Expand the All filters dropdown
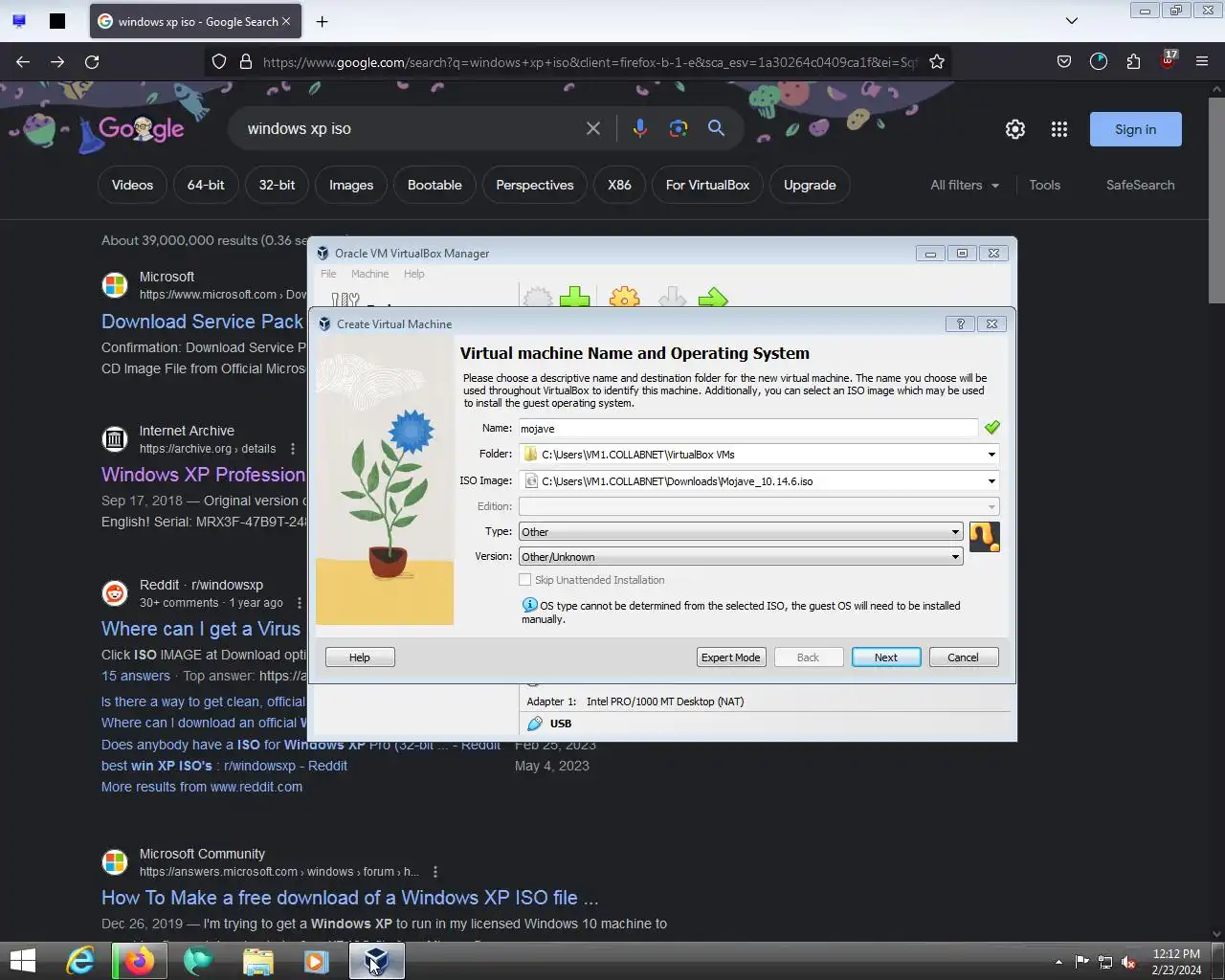This screenshot has height=980, width=1225. coord(965,185)
